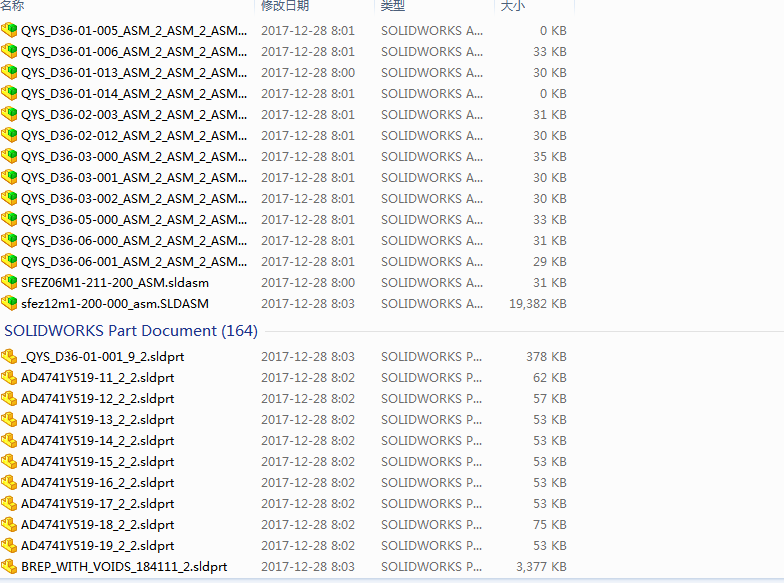Click the assembly icon for QYS_D36-03-002_ASM file

pyautogui.click(x=9, y=198)
